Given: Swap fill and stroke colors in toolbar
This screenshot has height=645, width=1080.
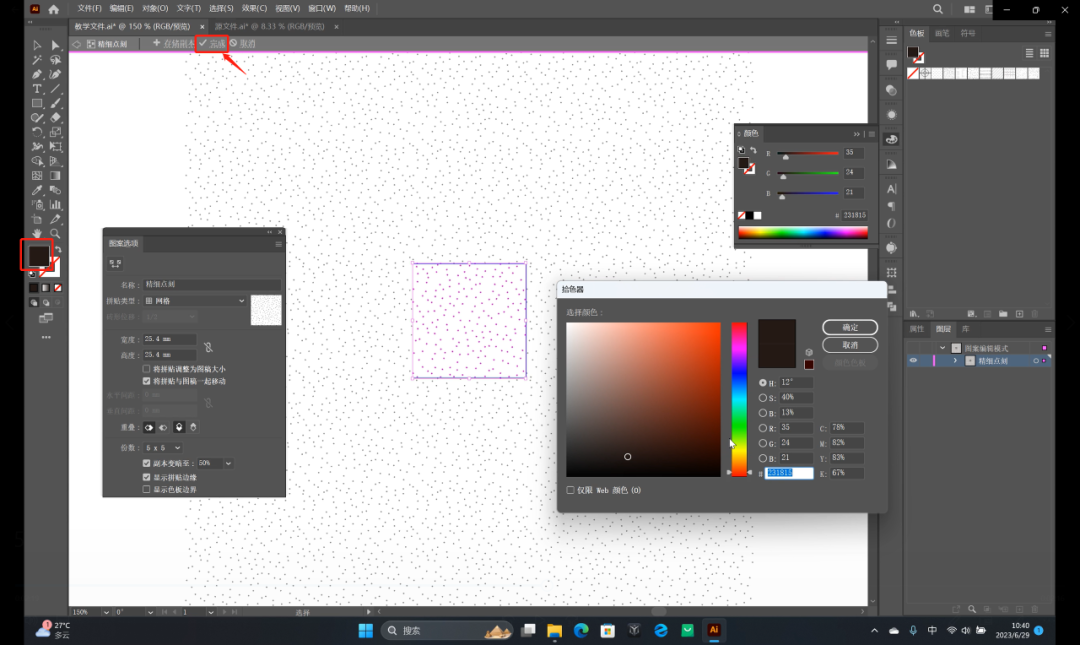Looking at the screenshot, I should (58, 249).
